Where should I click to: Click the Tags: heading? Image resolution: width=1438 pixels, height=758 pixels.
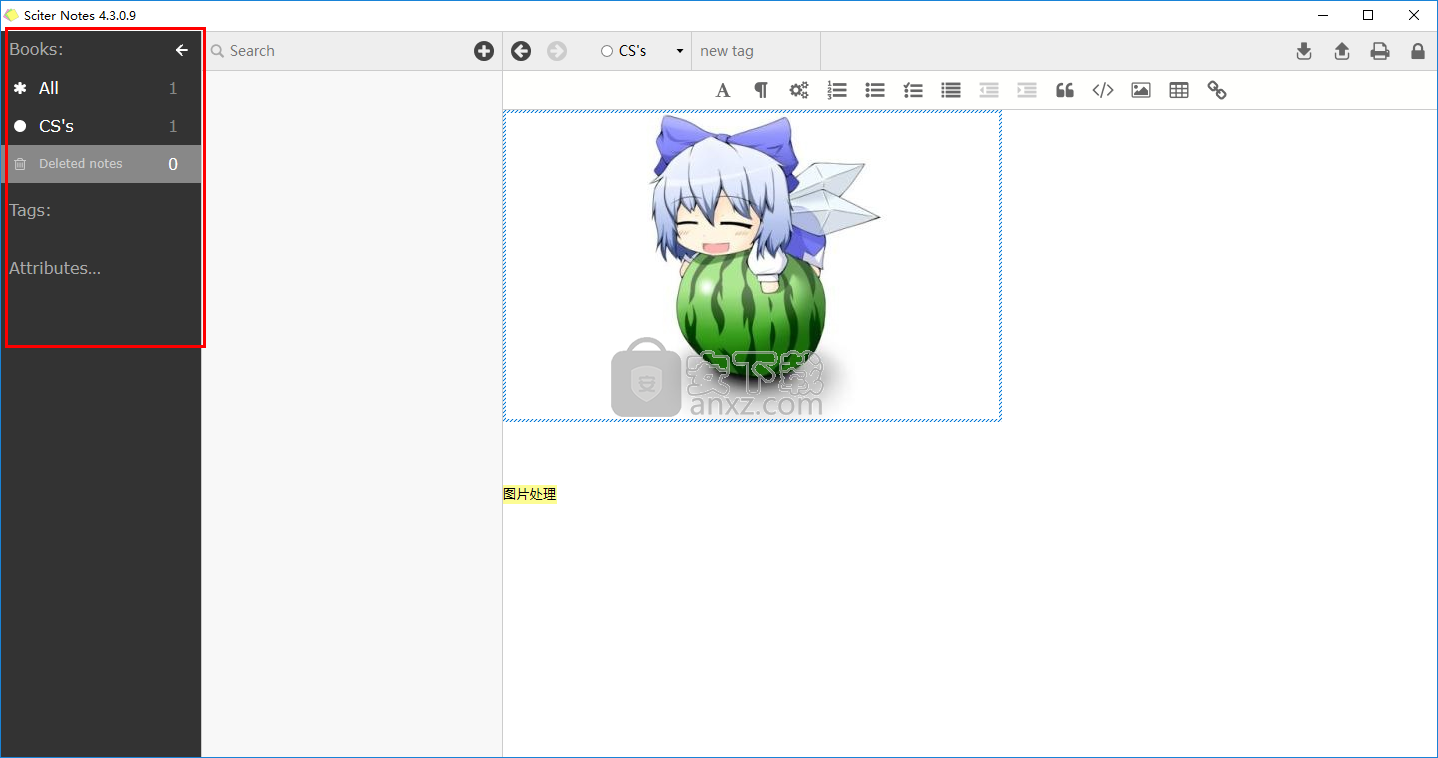30,210
